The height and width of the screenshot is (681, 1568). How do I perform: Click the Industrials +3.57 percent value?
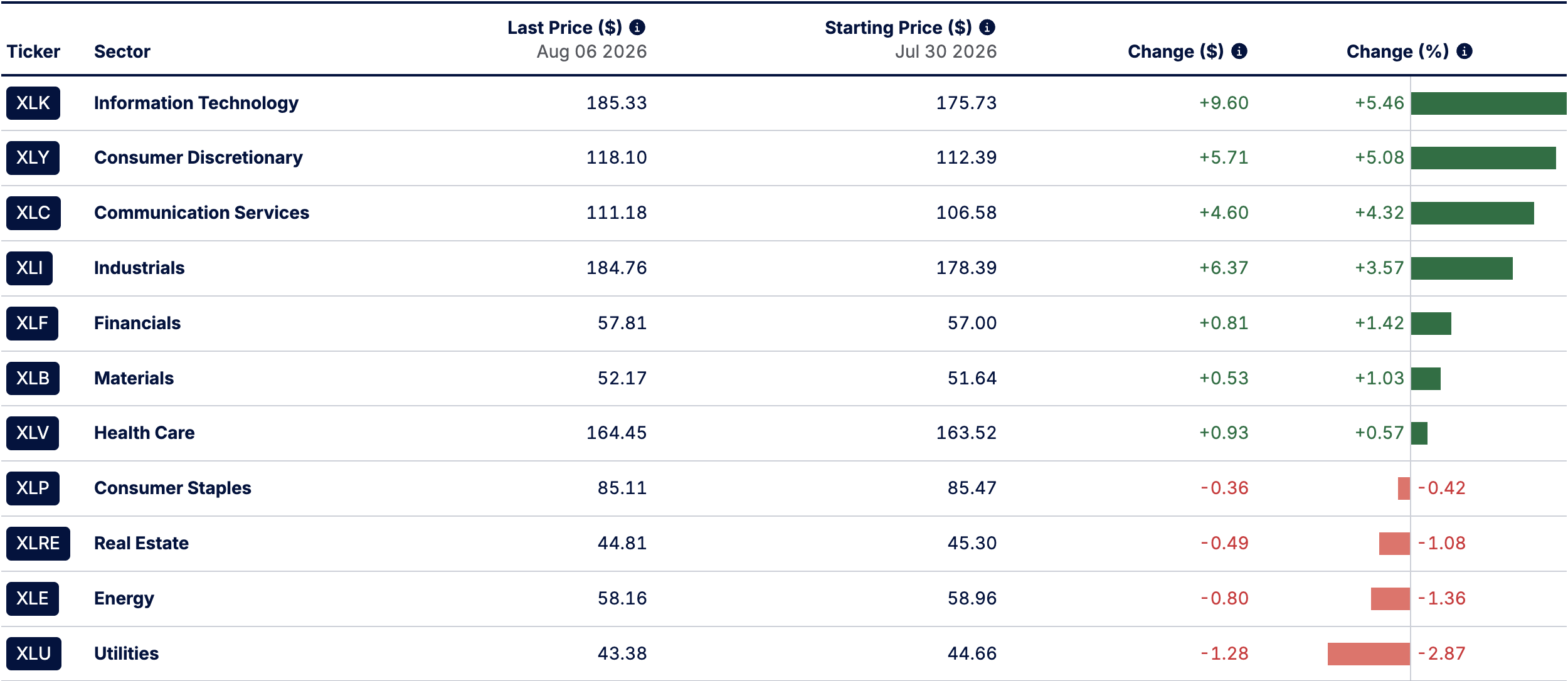point(1379,268)
